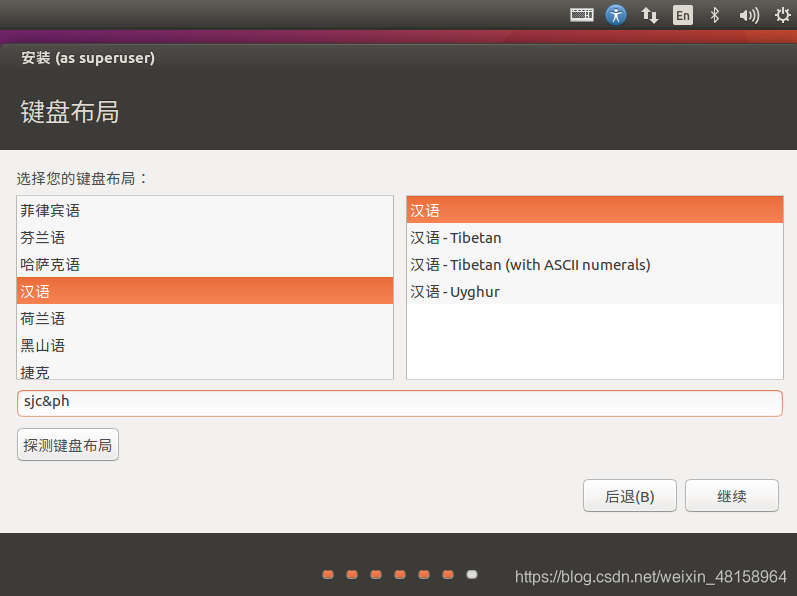Select 菲律宾语 in the language list

[x=205, y=210]
